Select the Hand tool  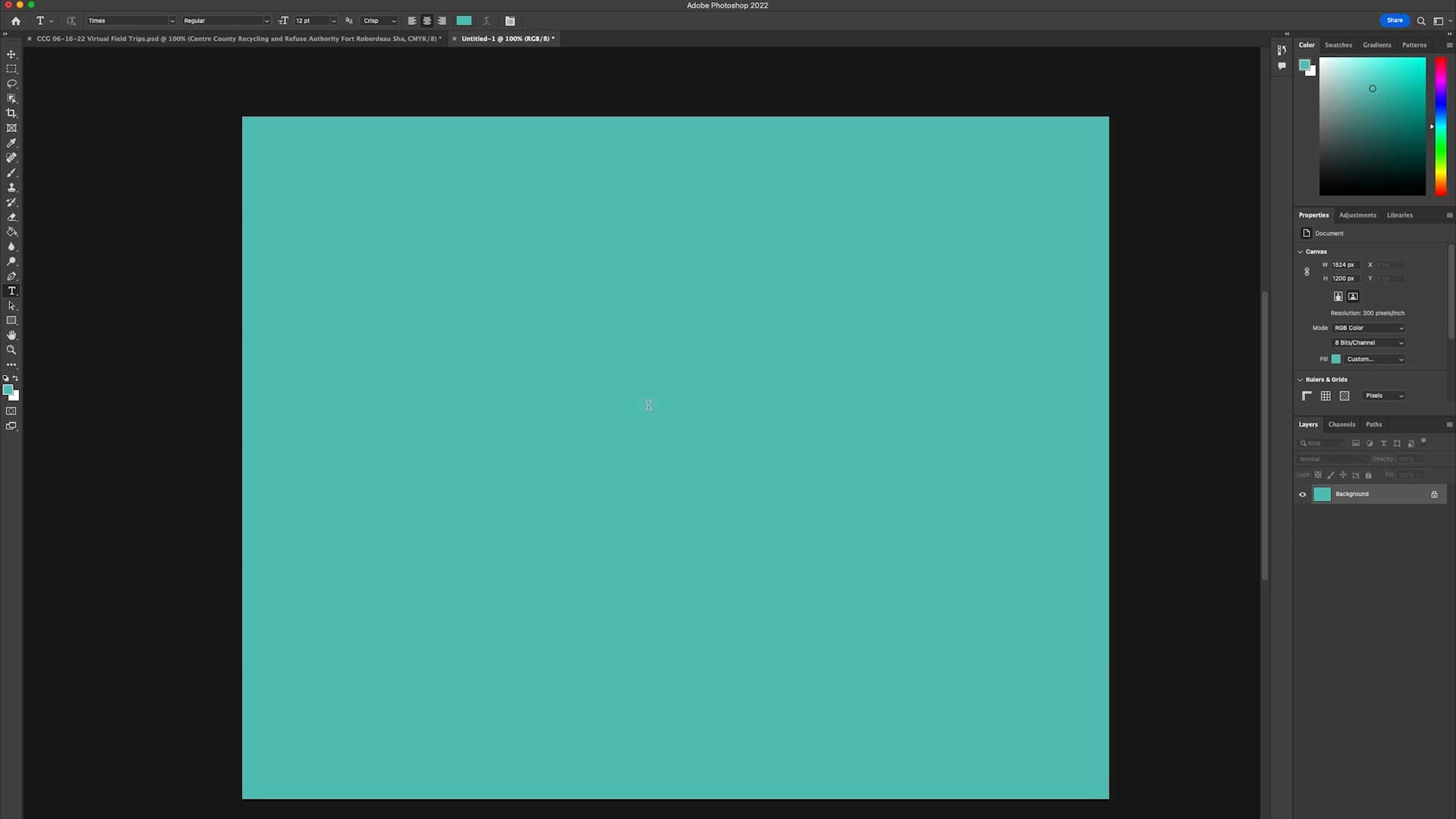point(11,335)
